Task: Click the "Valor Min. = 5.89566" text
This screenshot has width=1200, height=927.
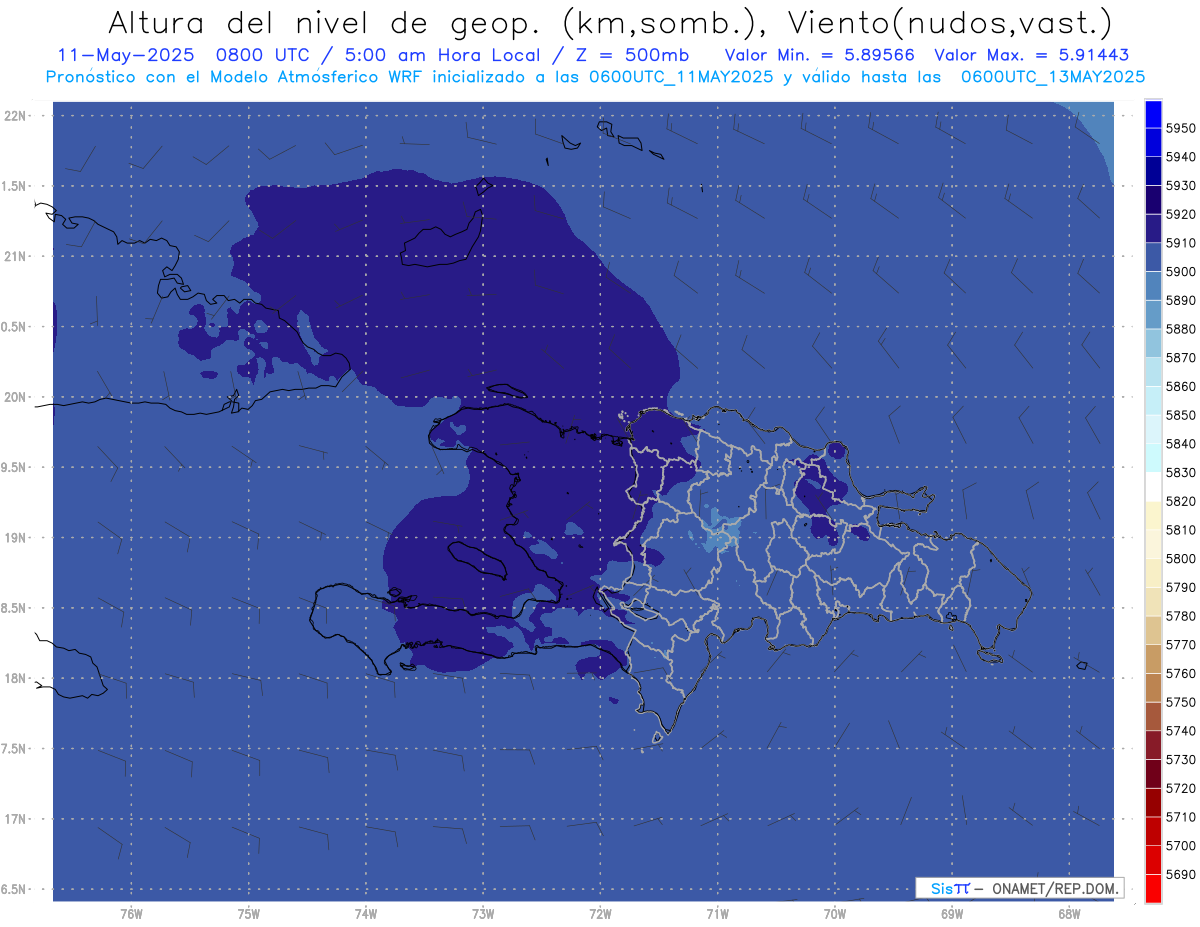Action: pyautogui.click(x=820, y=55)
